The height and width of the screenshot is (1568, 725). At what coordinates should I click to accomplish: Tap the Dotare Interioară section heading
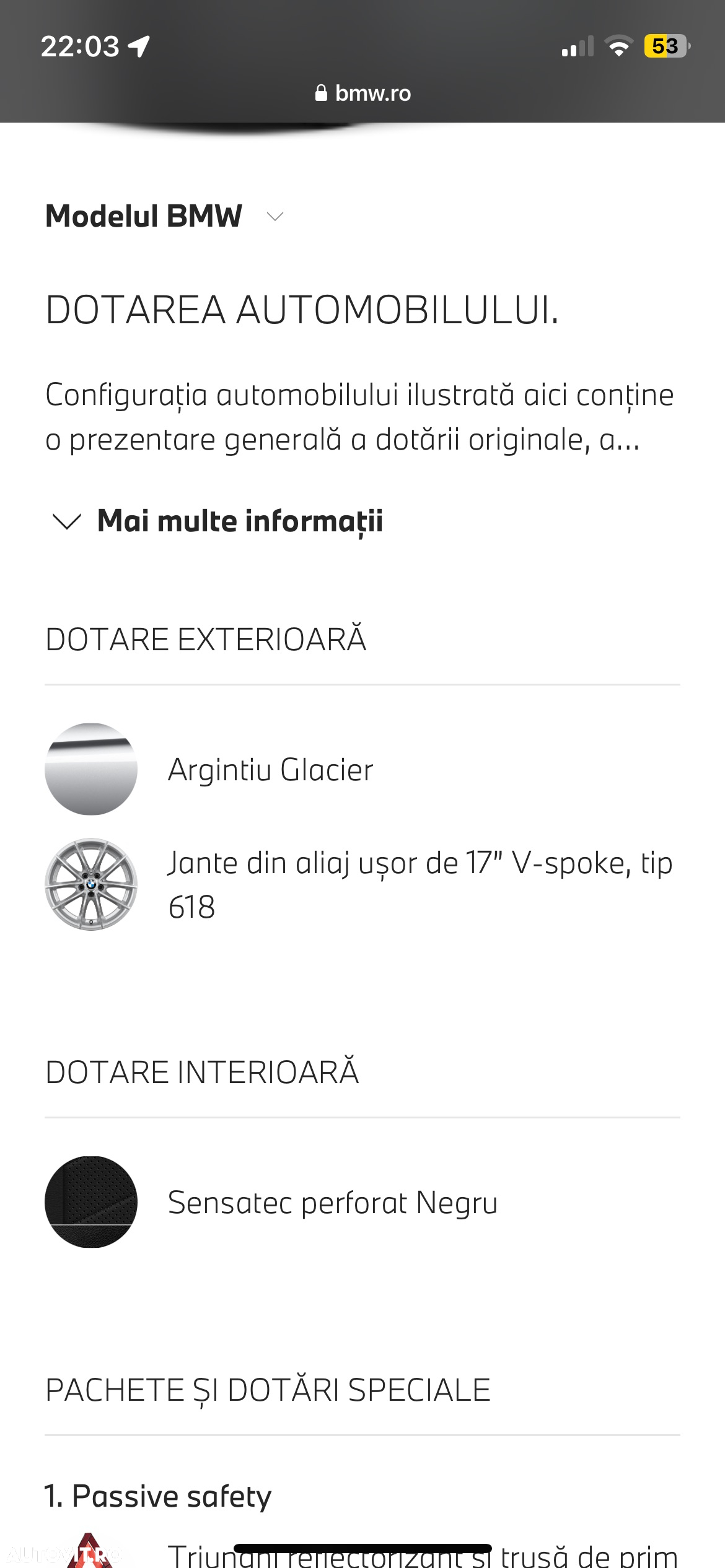[x=202, y=1071]
